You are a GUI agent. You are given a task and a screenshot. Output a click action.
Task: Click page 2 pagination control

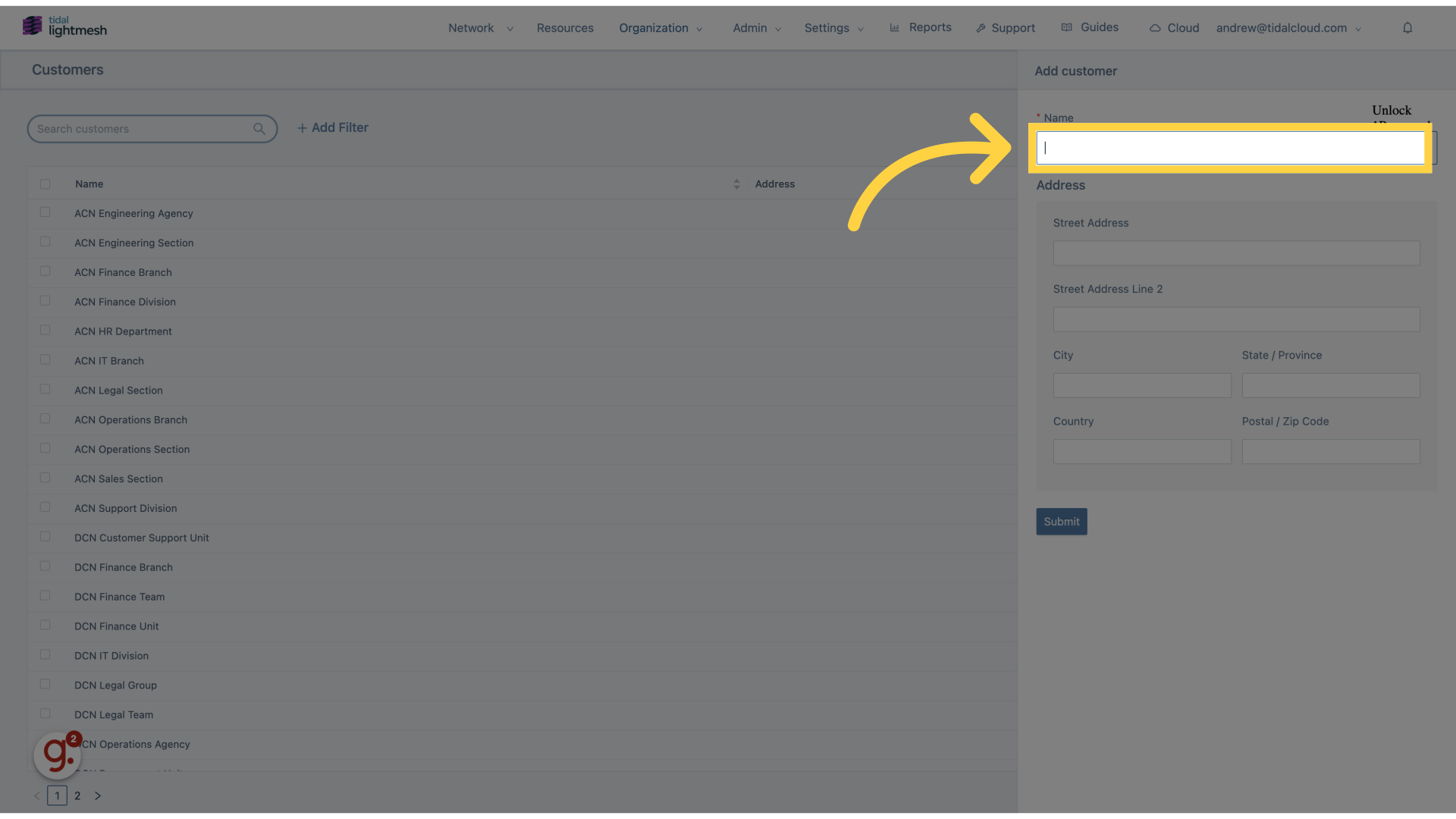point(78,795)
